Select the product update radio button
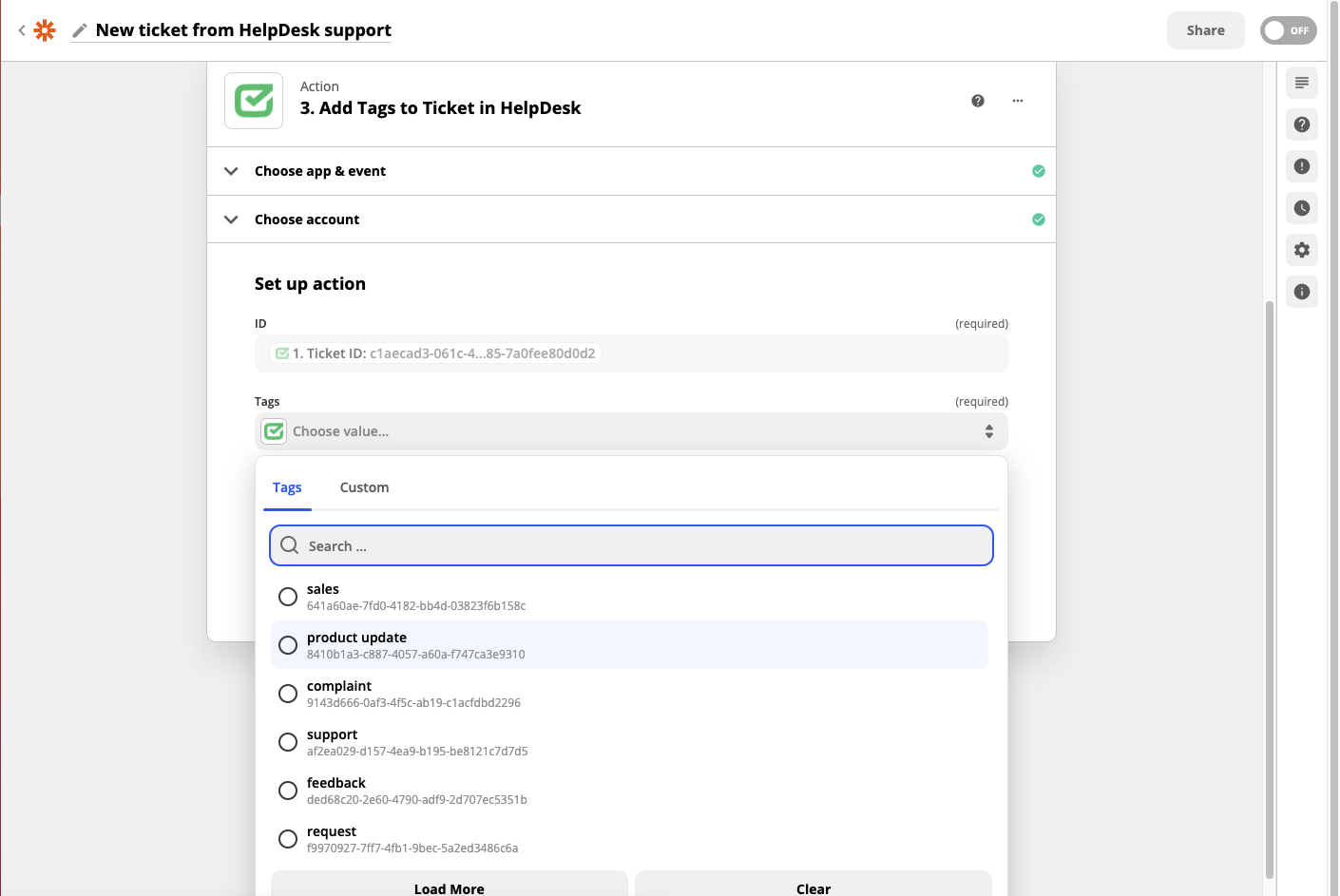This screenshot has height=896, width=1340. pos(288,645)
